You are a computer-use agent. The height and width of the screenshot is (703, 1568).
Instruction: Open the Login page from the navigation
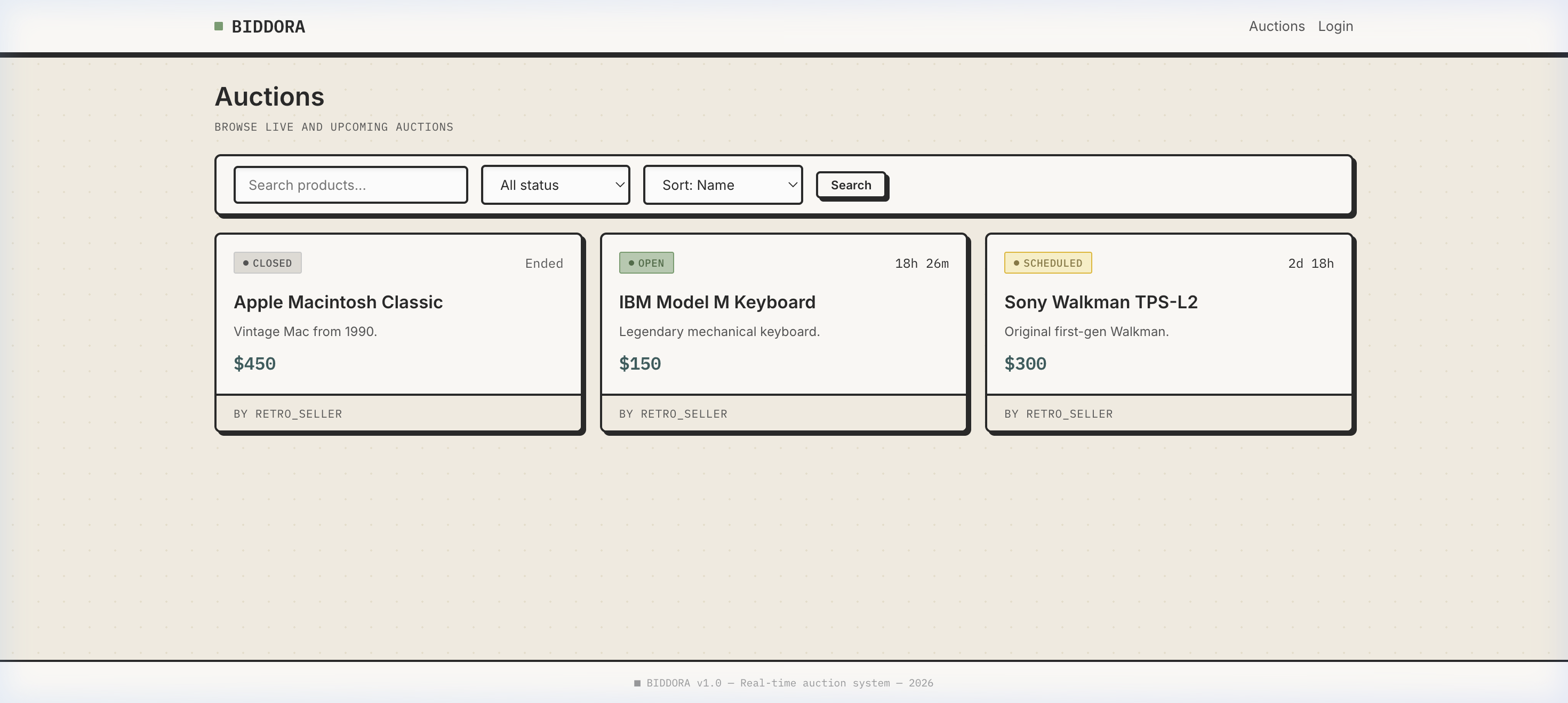click(x=1335, y=26)
